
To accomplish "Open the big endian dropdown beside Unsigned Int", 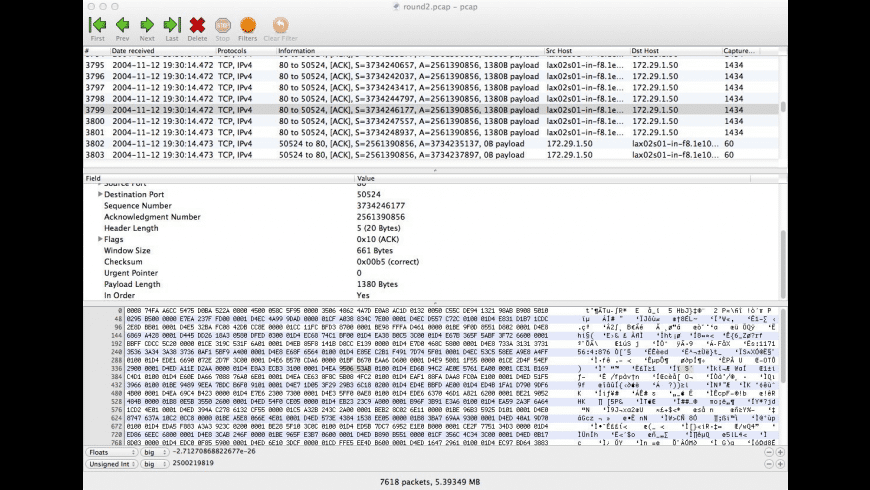I will (155, 464).
